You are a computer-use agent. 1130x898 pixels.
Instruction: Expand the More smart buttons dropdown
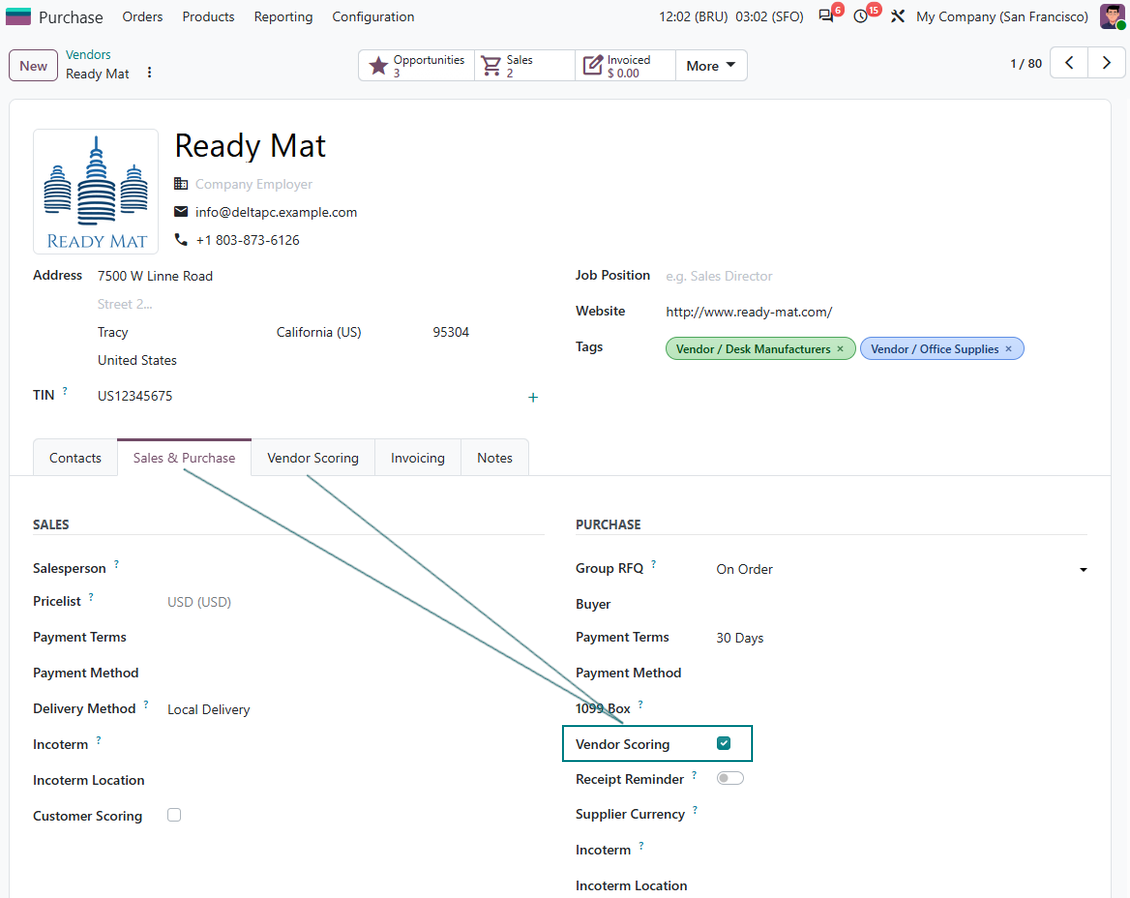click(x=711, y=66)
